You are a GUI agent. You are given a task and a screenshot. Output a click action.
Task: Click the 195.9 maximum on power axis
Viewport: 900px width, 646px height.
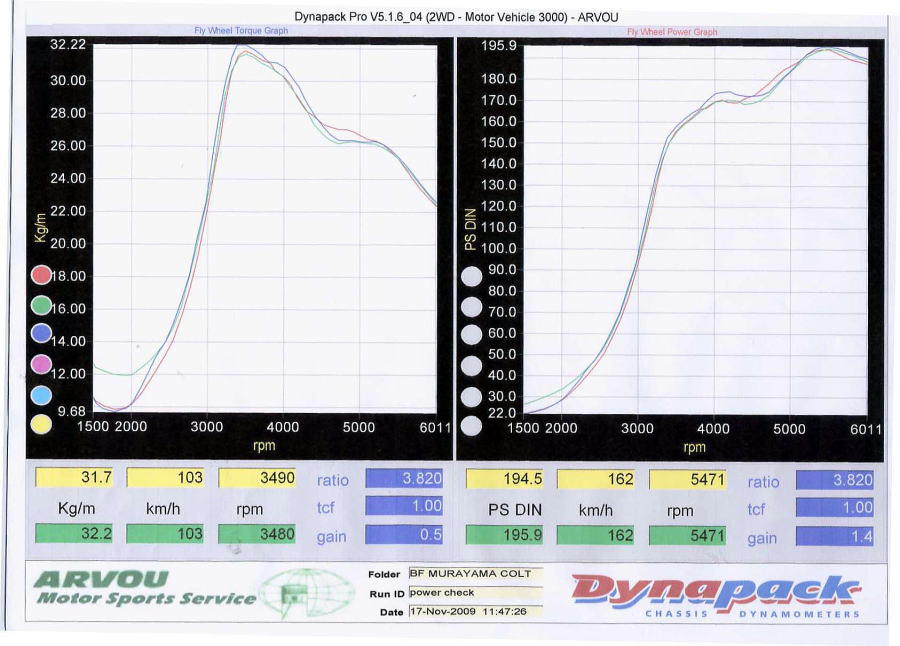(x=498, y=45)
